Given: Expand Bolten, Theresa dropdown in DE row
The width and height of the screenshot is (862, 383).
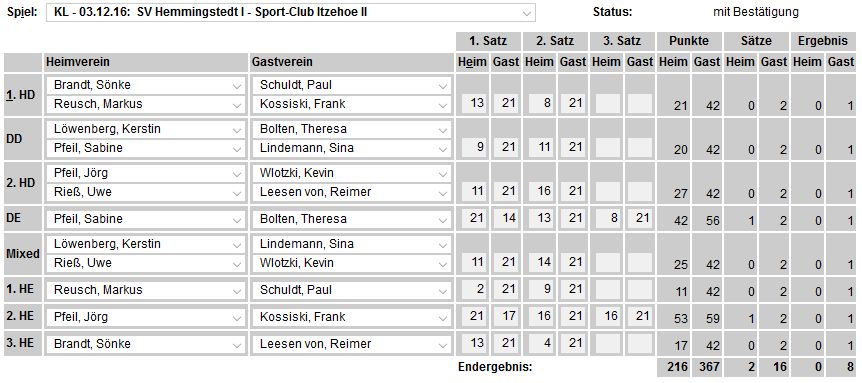Looking at the screenshot, I should click(x=351, y=219).
